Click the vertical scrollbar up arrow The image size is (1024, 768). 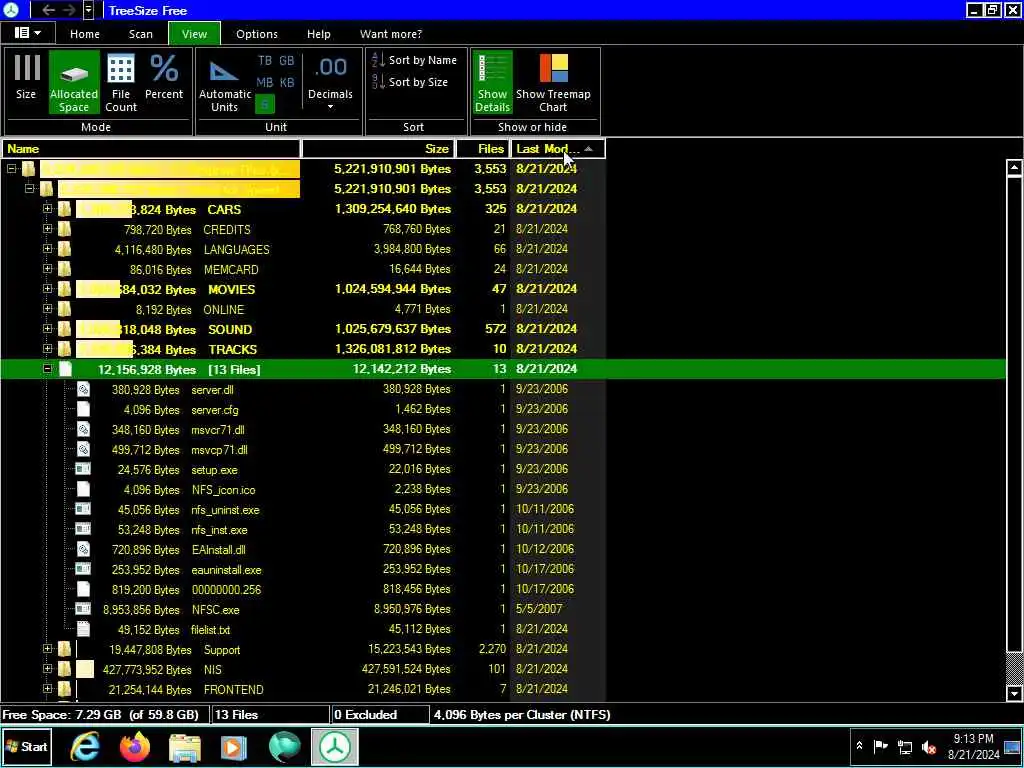[1014, 168]
